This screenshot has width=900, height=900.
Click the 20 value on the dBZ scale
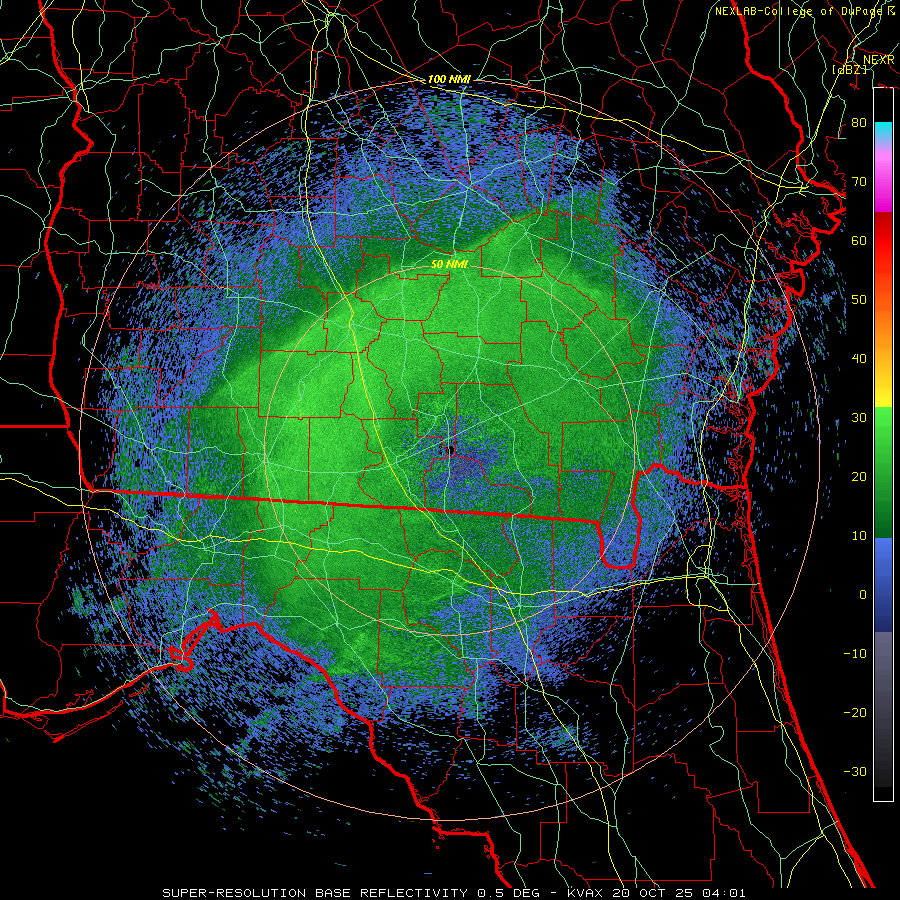859,476
